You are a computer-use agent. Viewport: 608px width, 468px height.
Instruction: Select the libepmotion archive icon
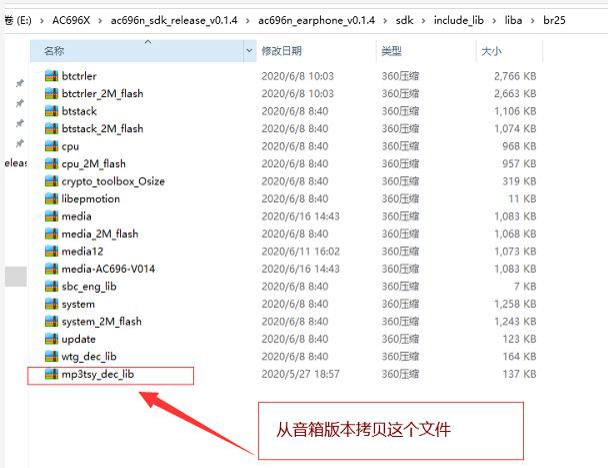(52, 199)
